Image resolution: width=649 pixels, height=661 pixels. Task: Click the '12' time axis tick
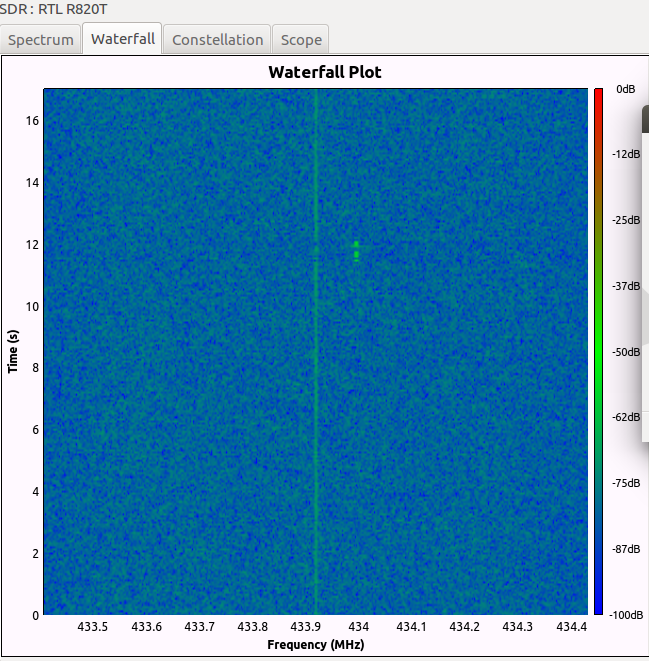pyautogui.click(x=32, y=245)
